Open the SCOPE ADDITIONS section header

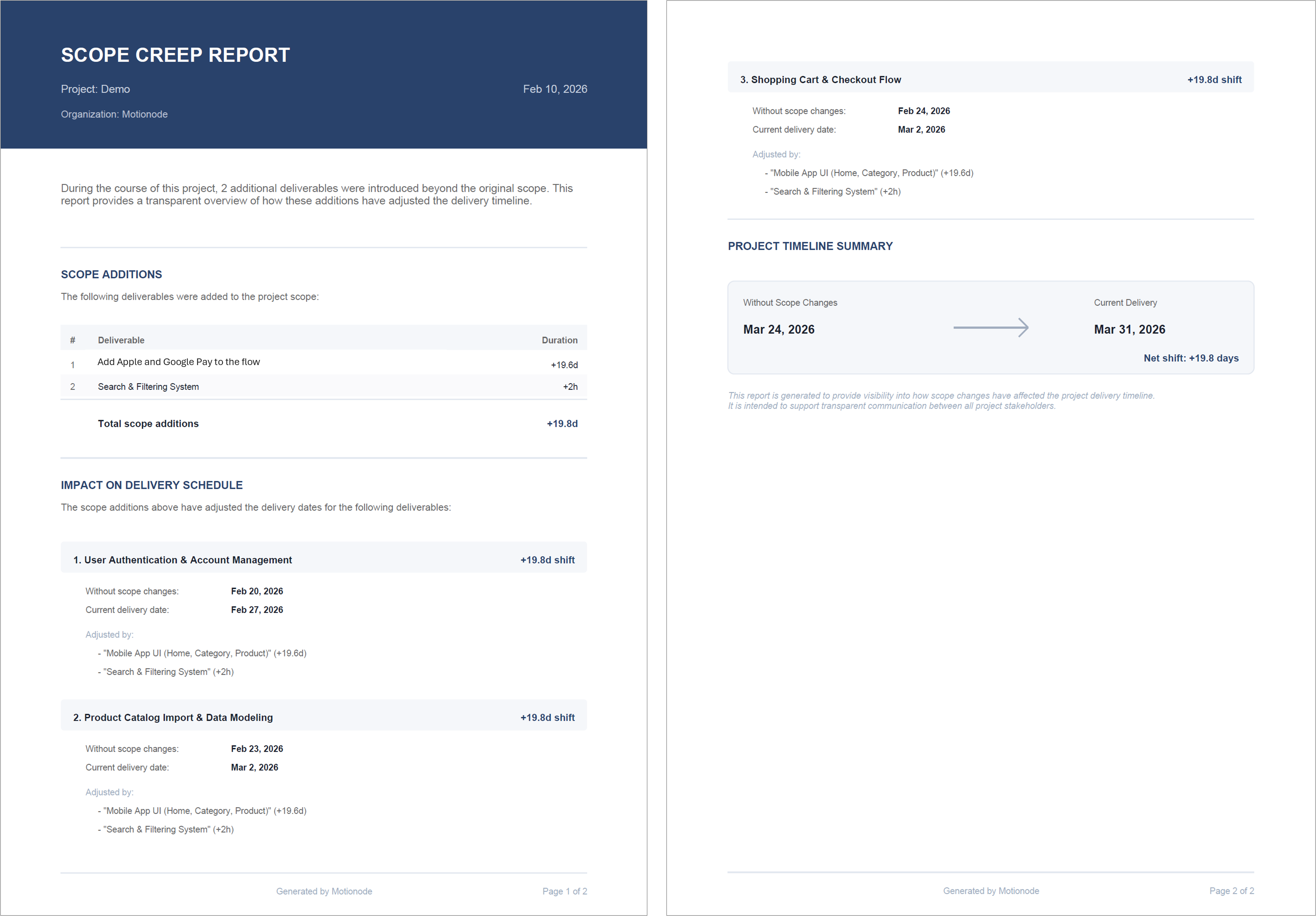click(111, 275)
